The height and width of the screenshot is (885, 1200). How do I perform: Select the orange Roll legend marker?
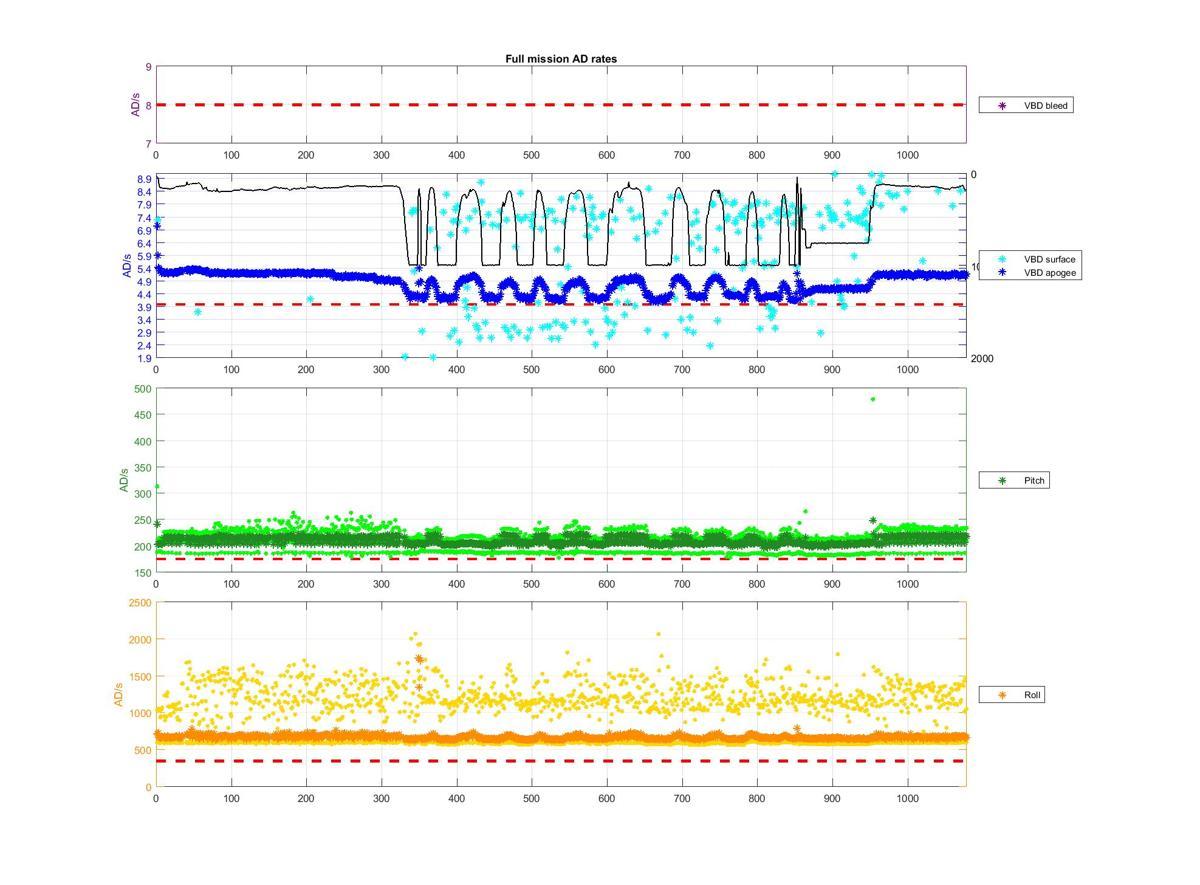[1001, 694]
